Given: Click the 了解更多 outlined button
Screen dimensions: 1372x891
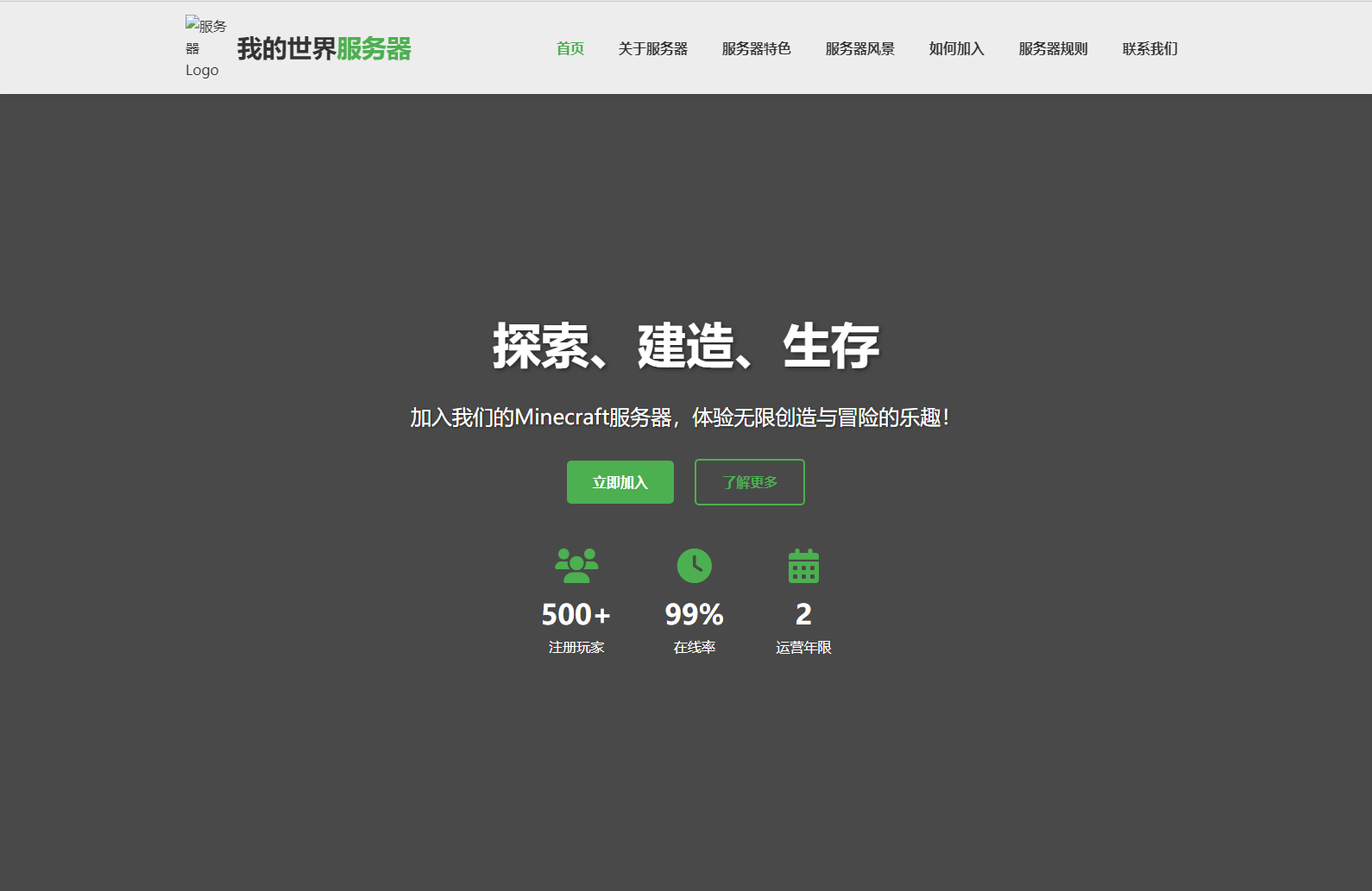Looking at the screenshot, I should (x=750, y=482).
